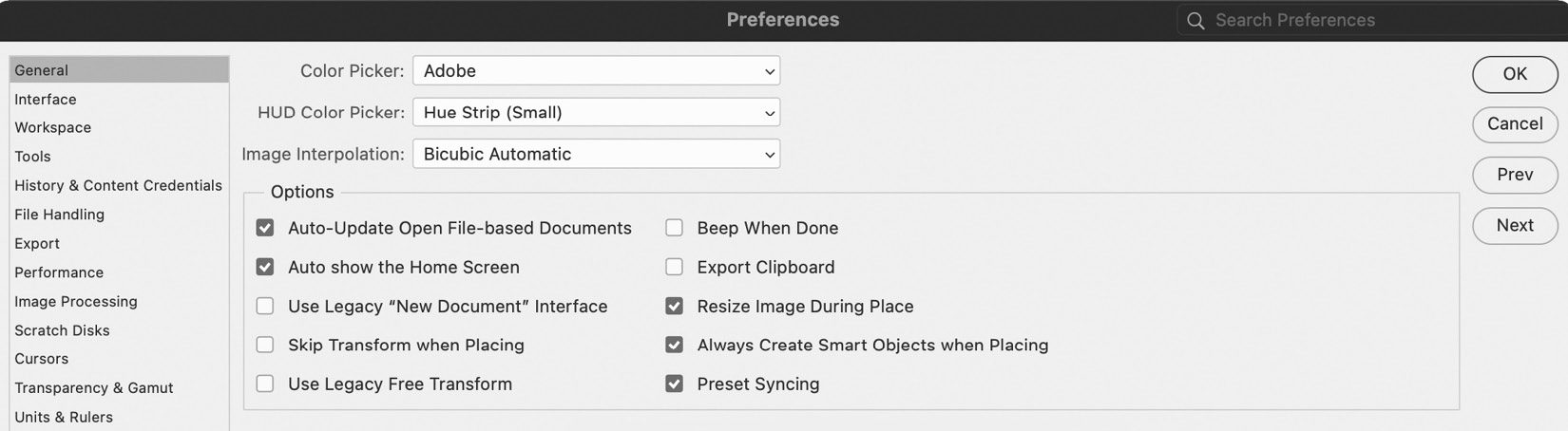The width and height of the screenshot is (1568, 431).
Task: Click the Cancel button
Action: tap(1515, 124)
